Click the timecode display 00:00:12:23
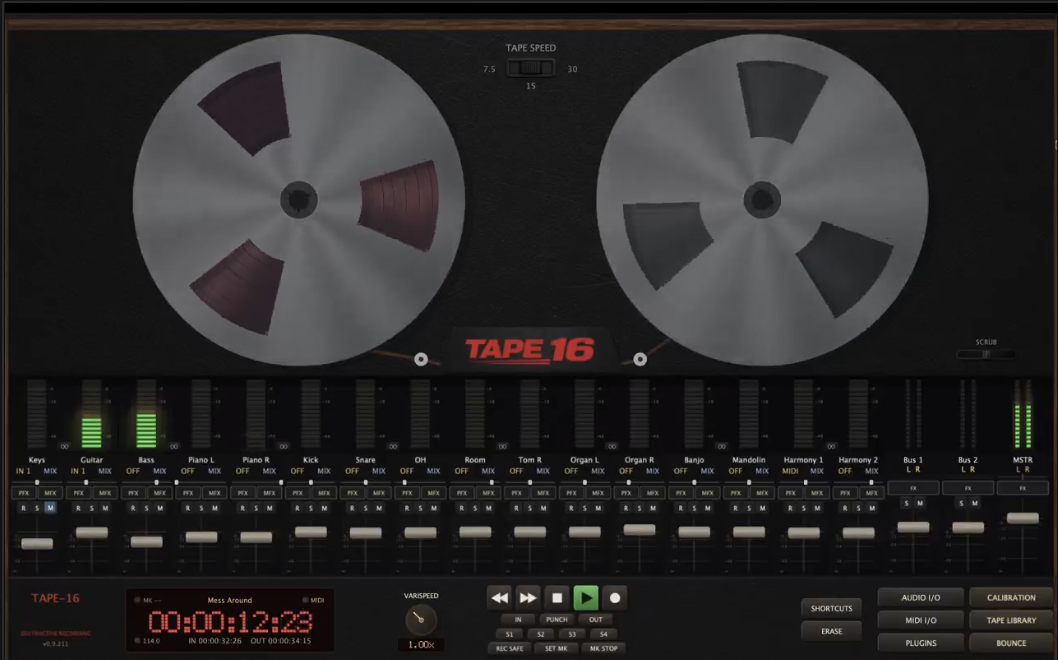1058x660 pixels. coord(230,622)
